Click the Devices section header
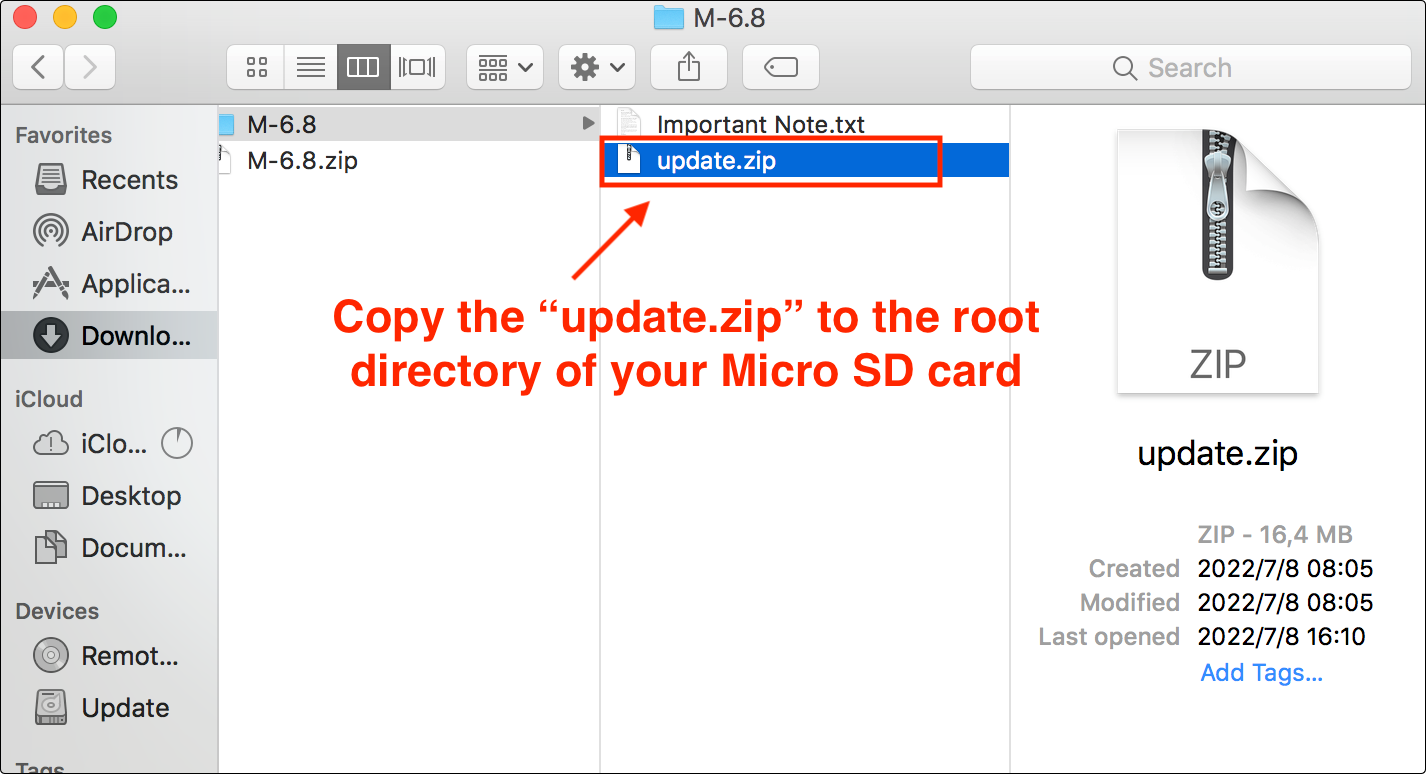The image size is (1426, 774). (57, 611)
